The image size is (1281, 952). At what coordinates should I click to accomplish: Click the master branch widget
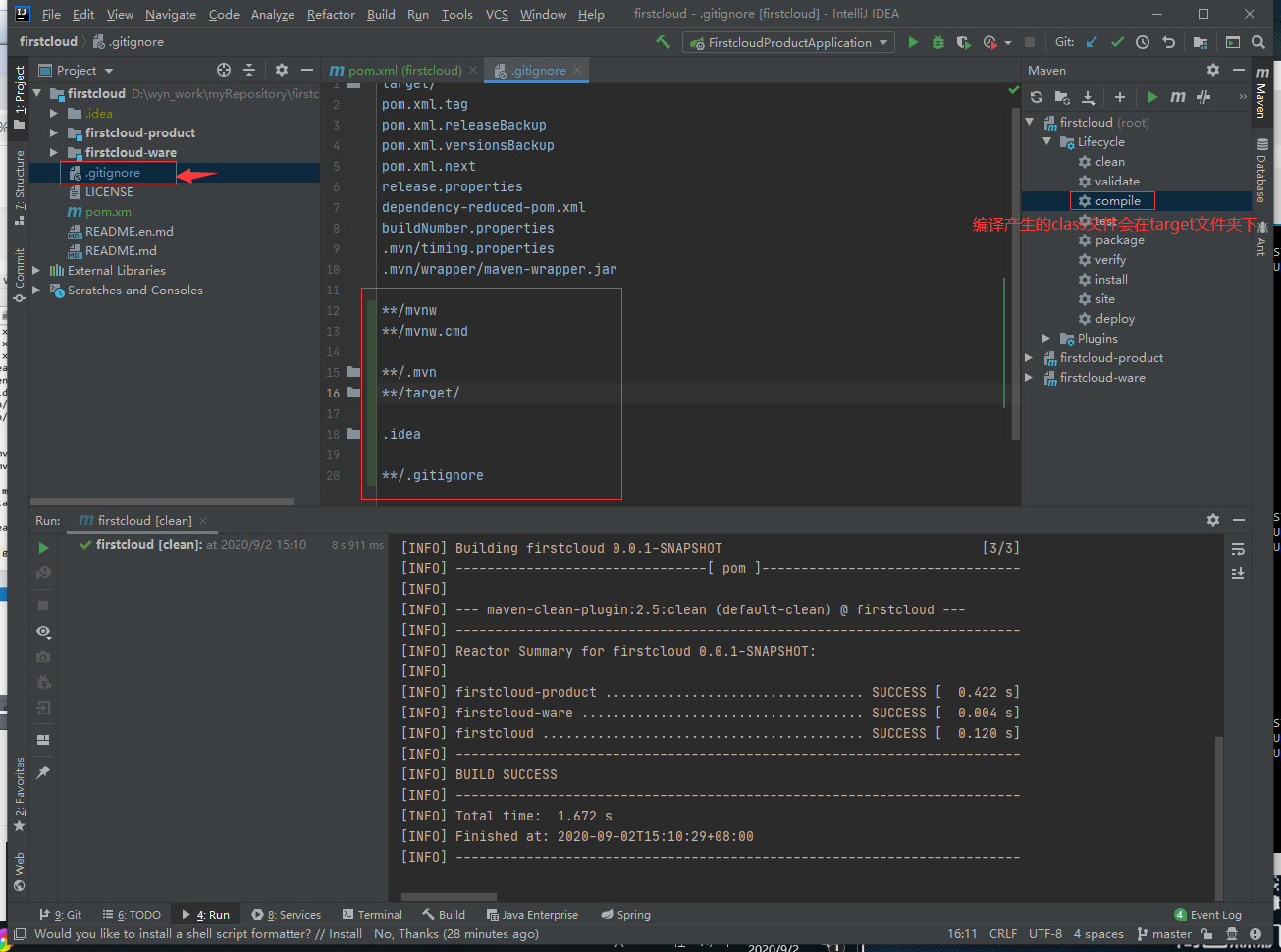1163,934
